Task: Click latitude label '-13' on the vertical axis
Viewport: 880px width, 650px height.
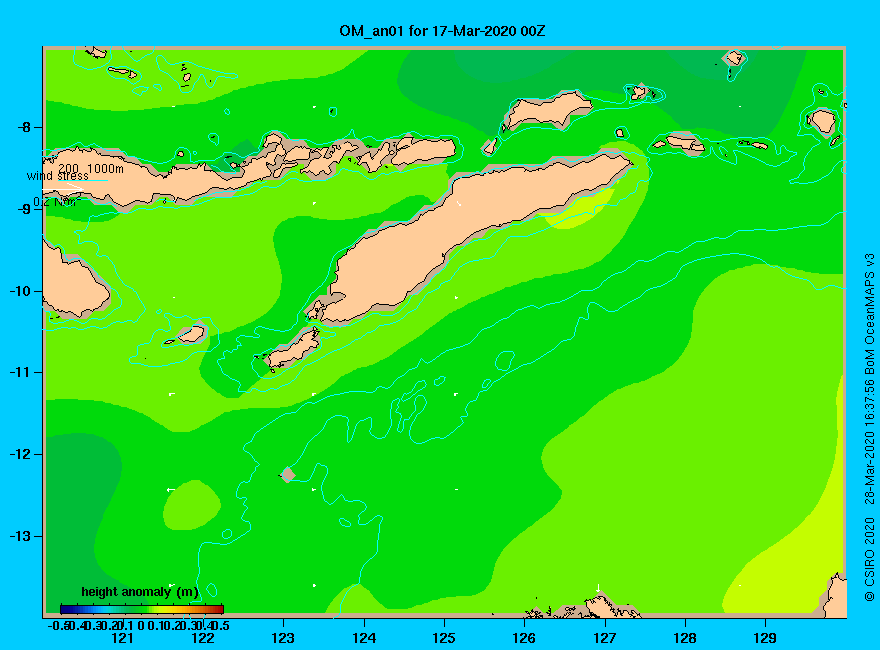Action: coord(20,536)
